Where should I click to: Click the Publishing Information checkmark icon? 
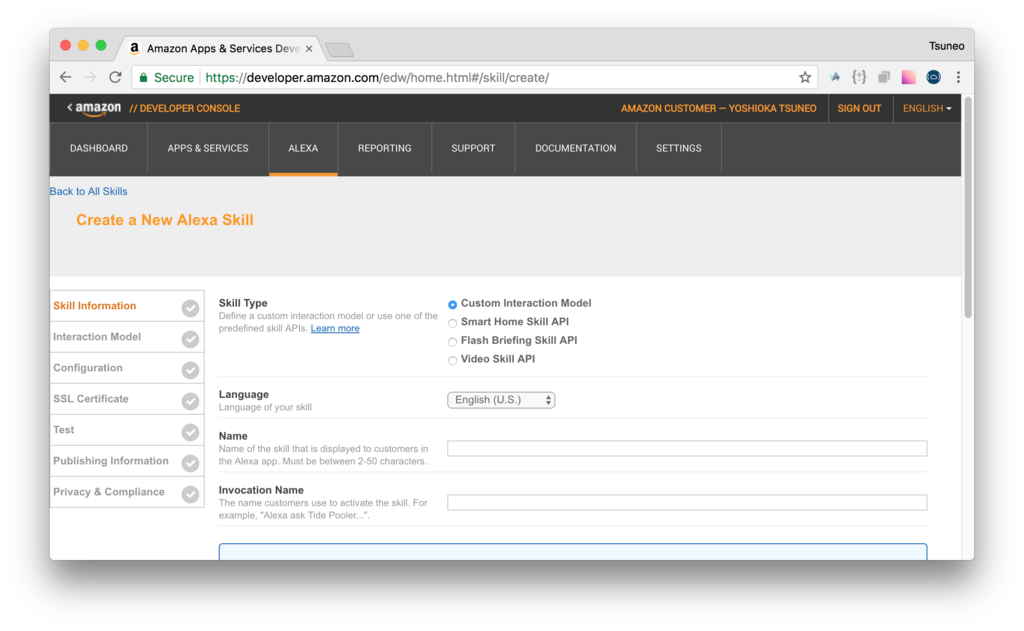pos(190,463)
